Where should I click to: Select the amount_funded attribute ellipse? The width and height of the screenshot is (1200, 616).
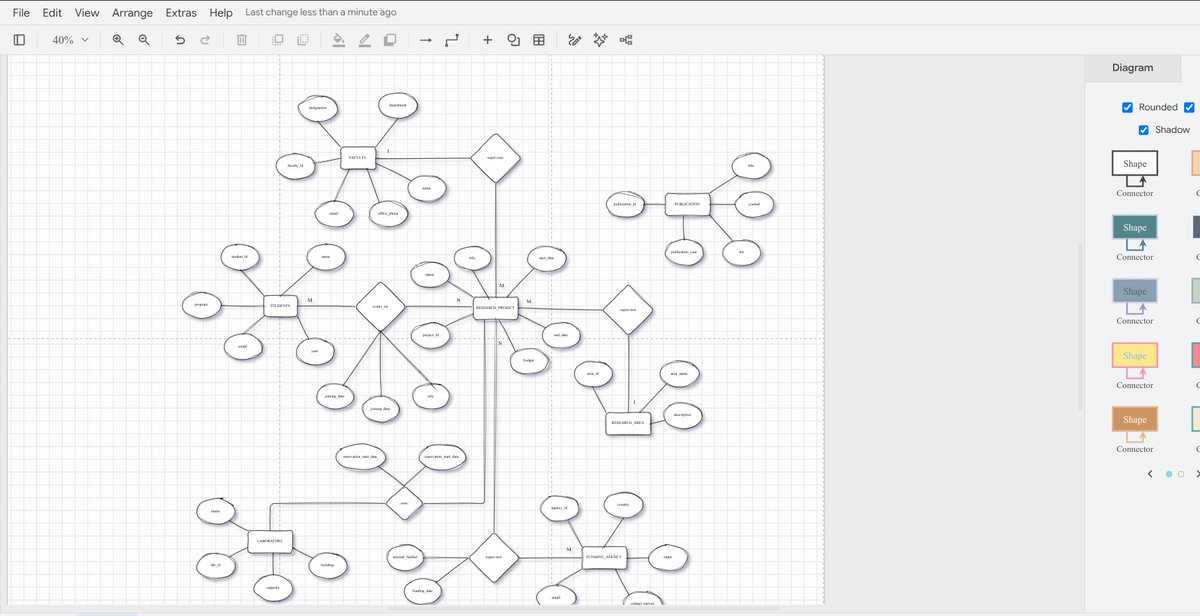tap(404, 556)
